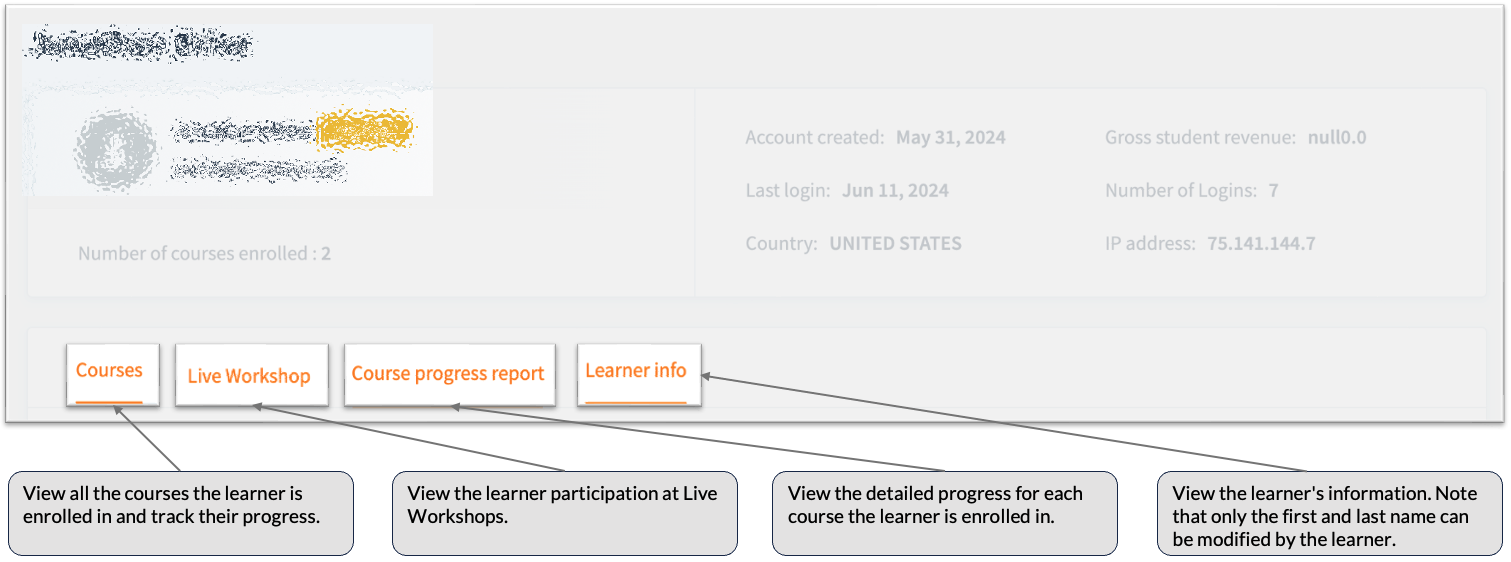Select the Course progress report tab
1511x562 pixels.
[x=448, y=374]
